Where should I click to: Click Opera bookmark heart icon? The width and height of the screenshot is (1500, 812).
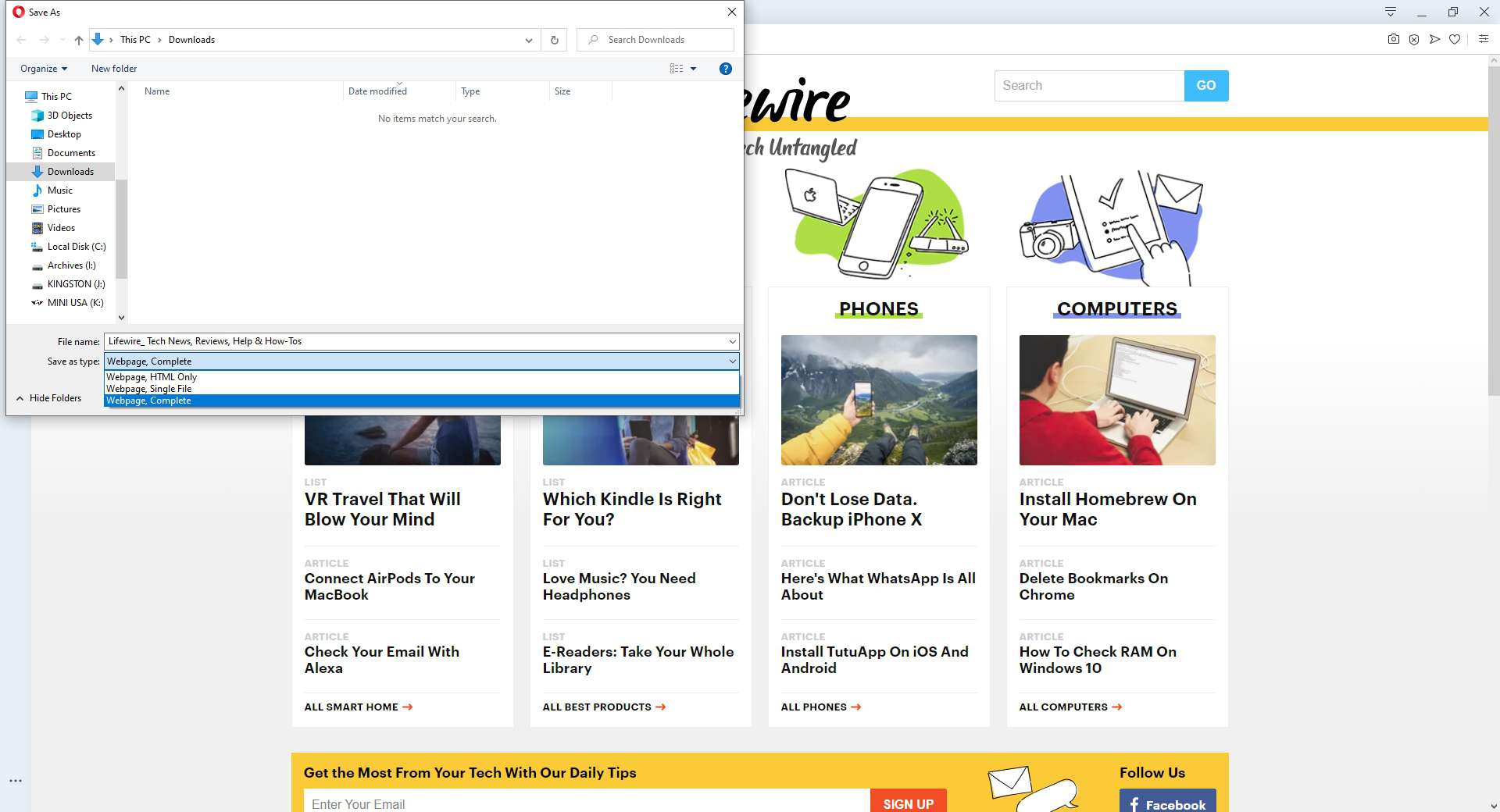click(x=1454, y=39)
